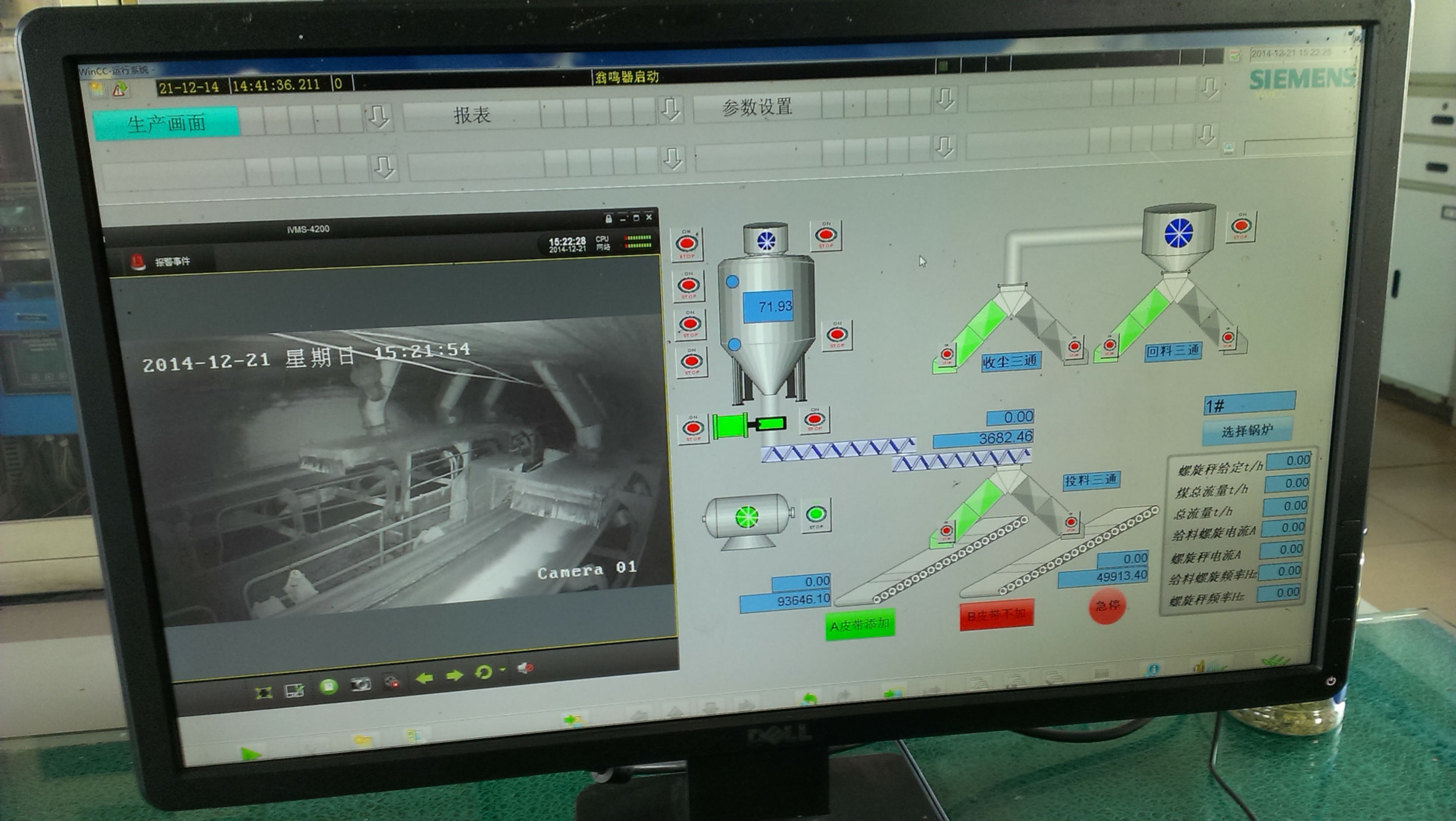Image resolution: width=1456 pixels, height=821 pixels.
Task: Toggle right switch of 回料三通 diverter
Action: 1228,339
